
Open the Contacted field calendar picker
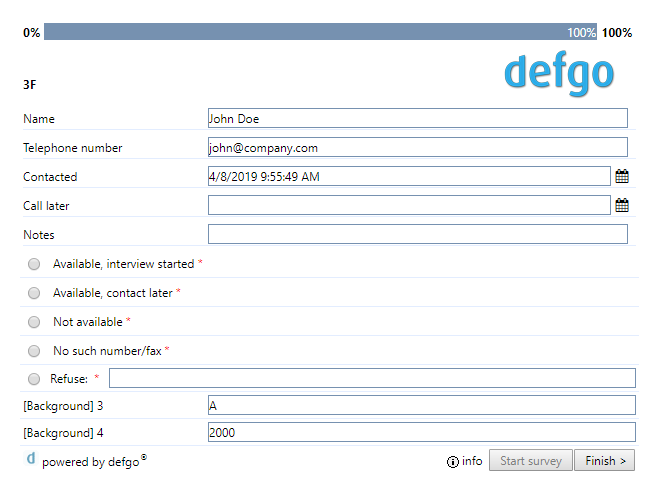(621, 176)
